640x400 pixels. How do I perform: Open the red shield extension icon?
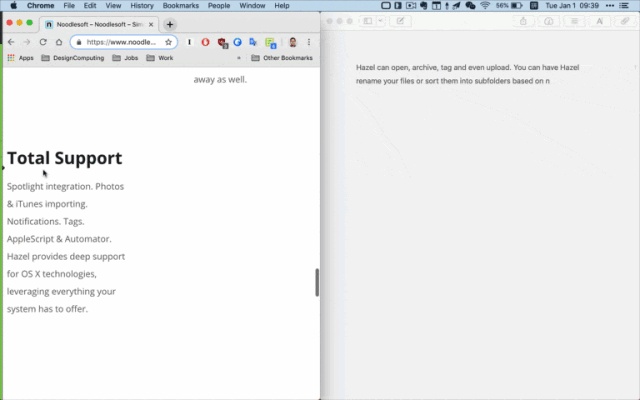click(x=222, y=42)
